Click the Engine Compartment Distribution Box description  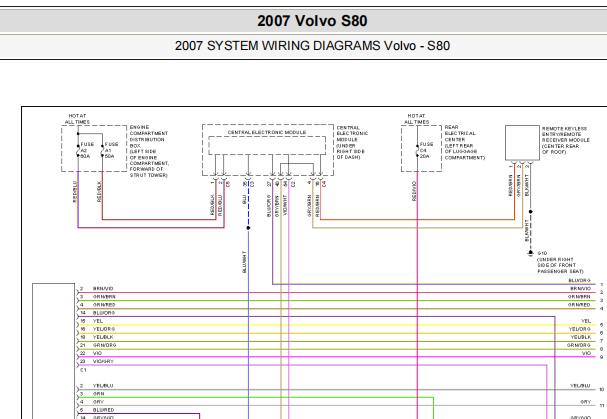(x=149, y=151)
